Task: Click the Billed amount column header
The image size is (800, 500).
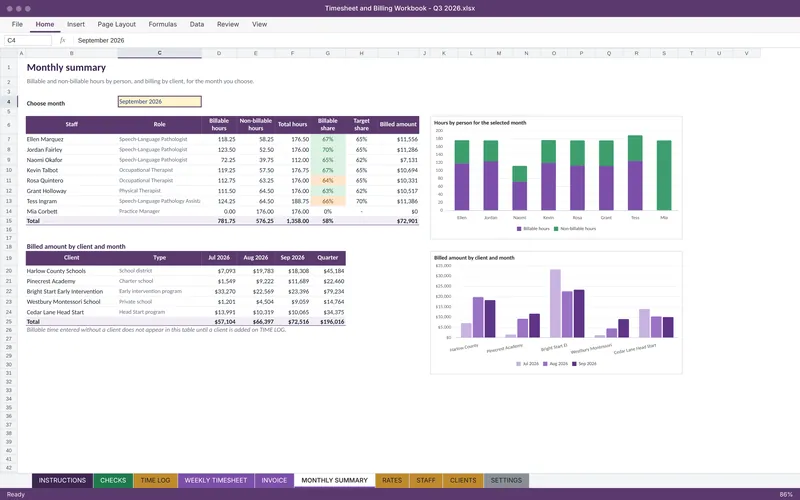Action: [x=398, y=124]
